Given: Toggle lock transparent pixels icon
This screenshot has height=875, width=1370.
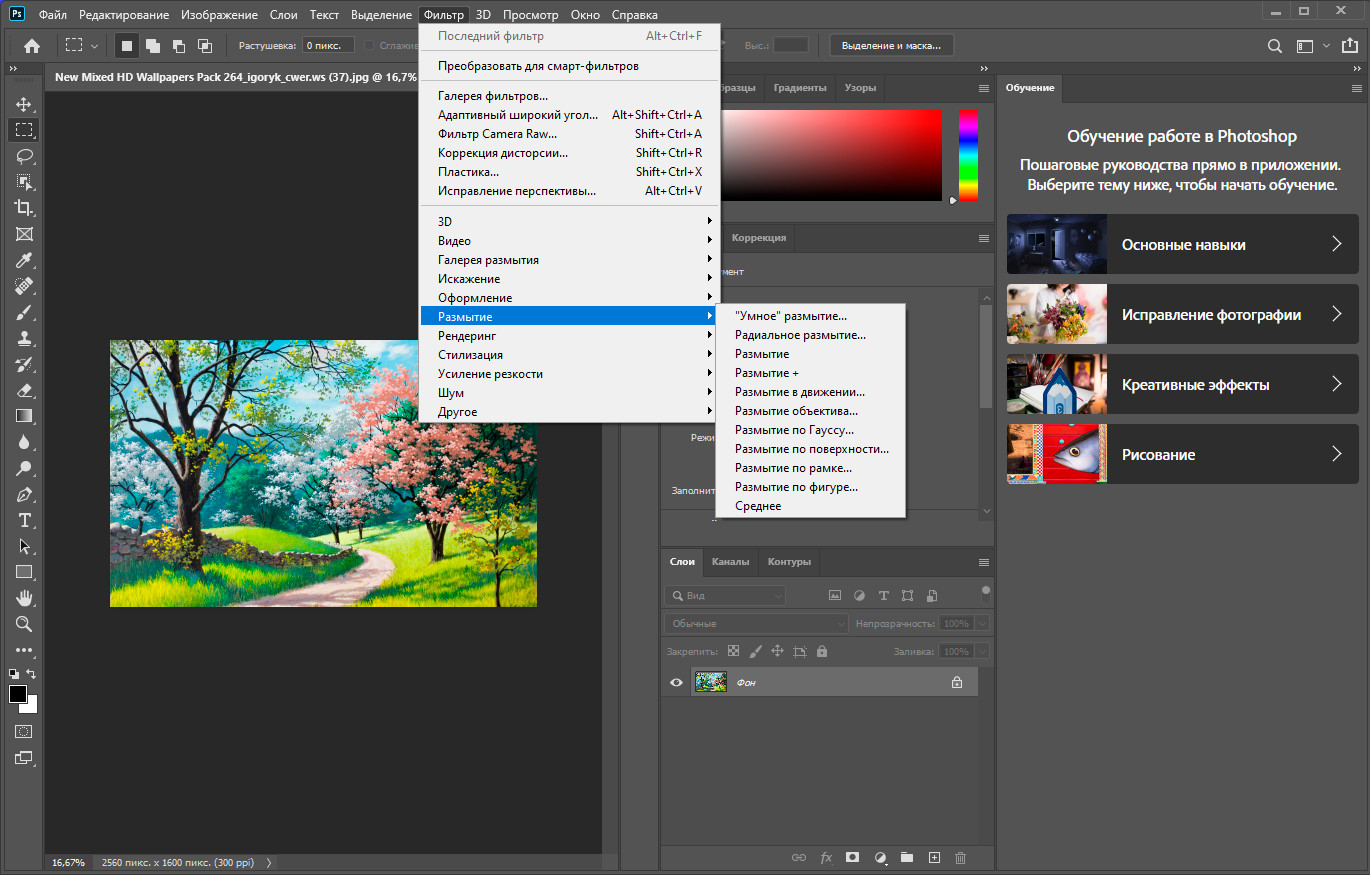Looking at the screenshot, I should [x=733, y=651].
